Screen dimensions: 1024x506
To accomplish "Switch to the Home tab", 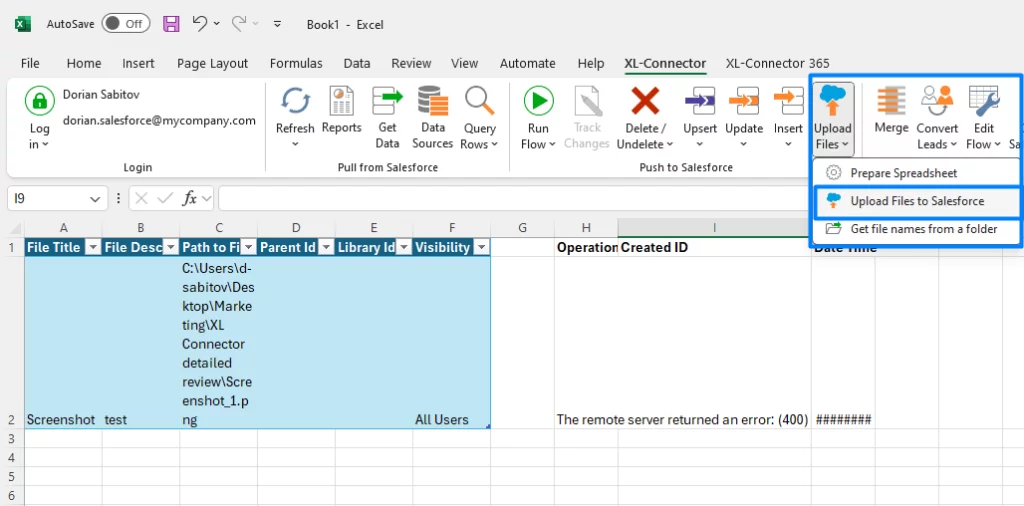I will click(84, 63).
